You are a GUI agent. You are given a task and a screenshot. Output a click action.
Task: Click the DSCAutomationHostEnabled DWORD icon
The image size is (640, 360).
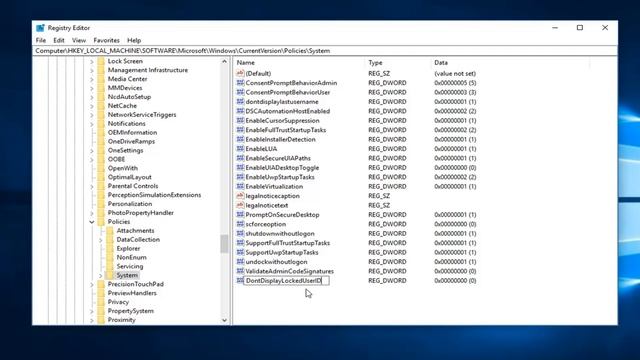click(x=240, y=111)
